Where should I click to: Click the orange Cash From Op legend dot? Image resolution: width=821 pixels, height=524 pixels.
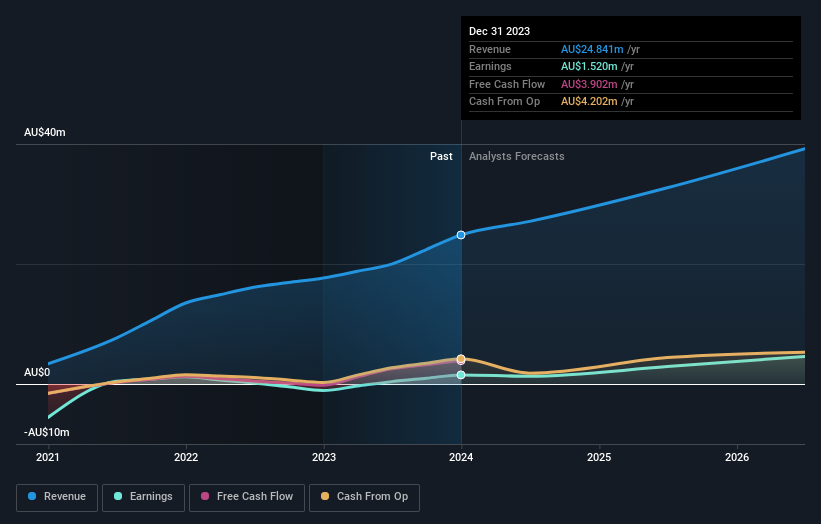pos(325,496)
